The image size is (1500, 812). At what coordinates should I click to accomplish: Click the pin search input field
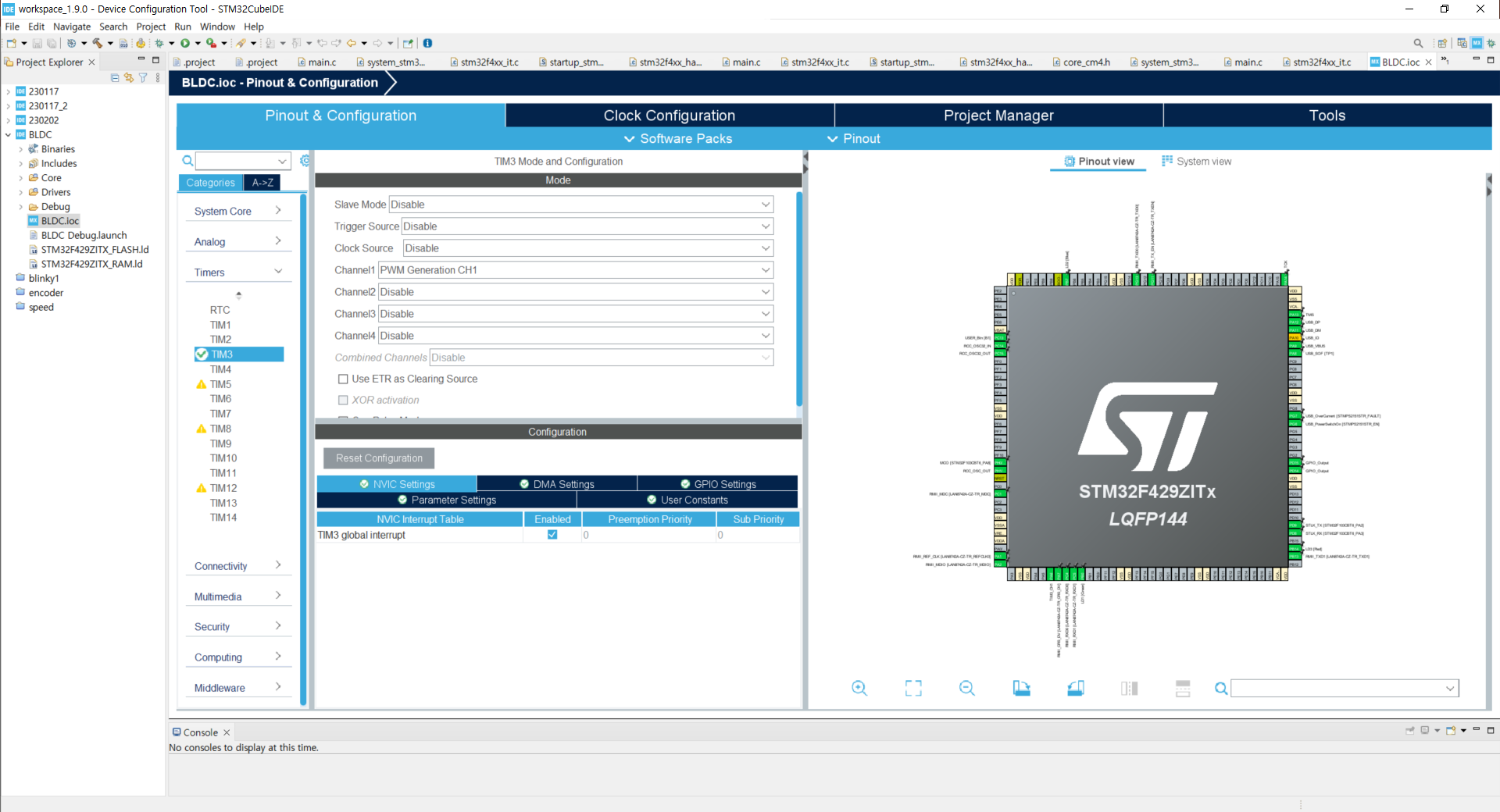pyautogui.click(x=1345, y=688)
